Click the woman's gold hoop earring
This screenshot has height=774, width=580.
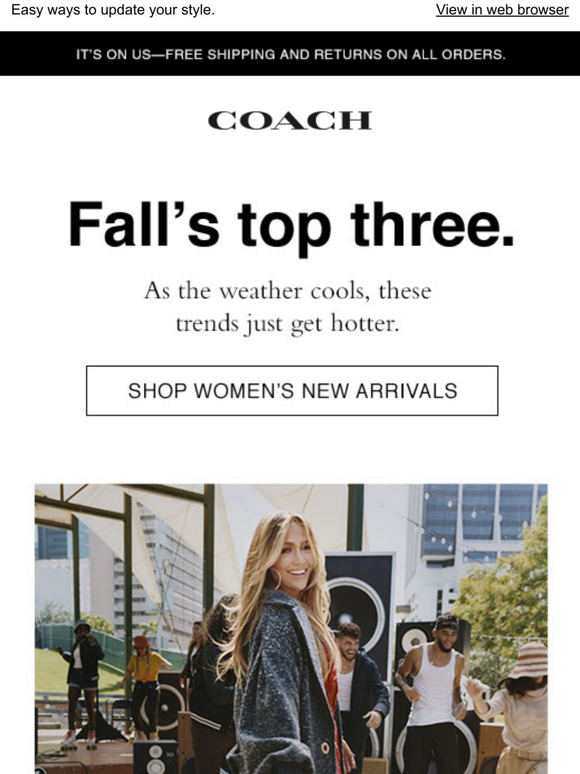click(x=277, y=580)
